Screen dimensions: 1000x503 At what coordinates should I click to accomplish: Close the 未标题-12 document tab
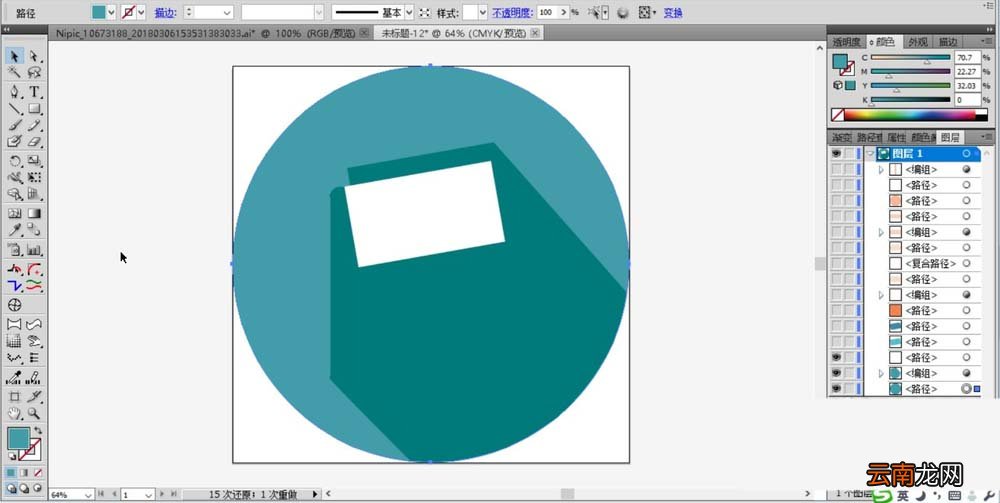coord(535,33)
